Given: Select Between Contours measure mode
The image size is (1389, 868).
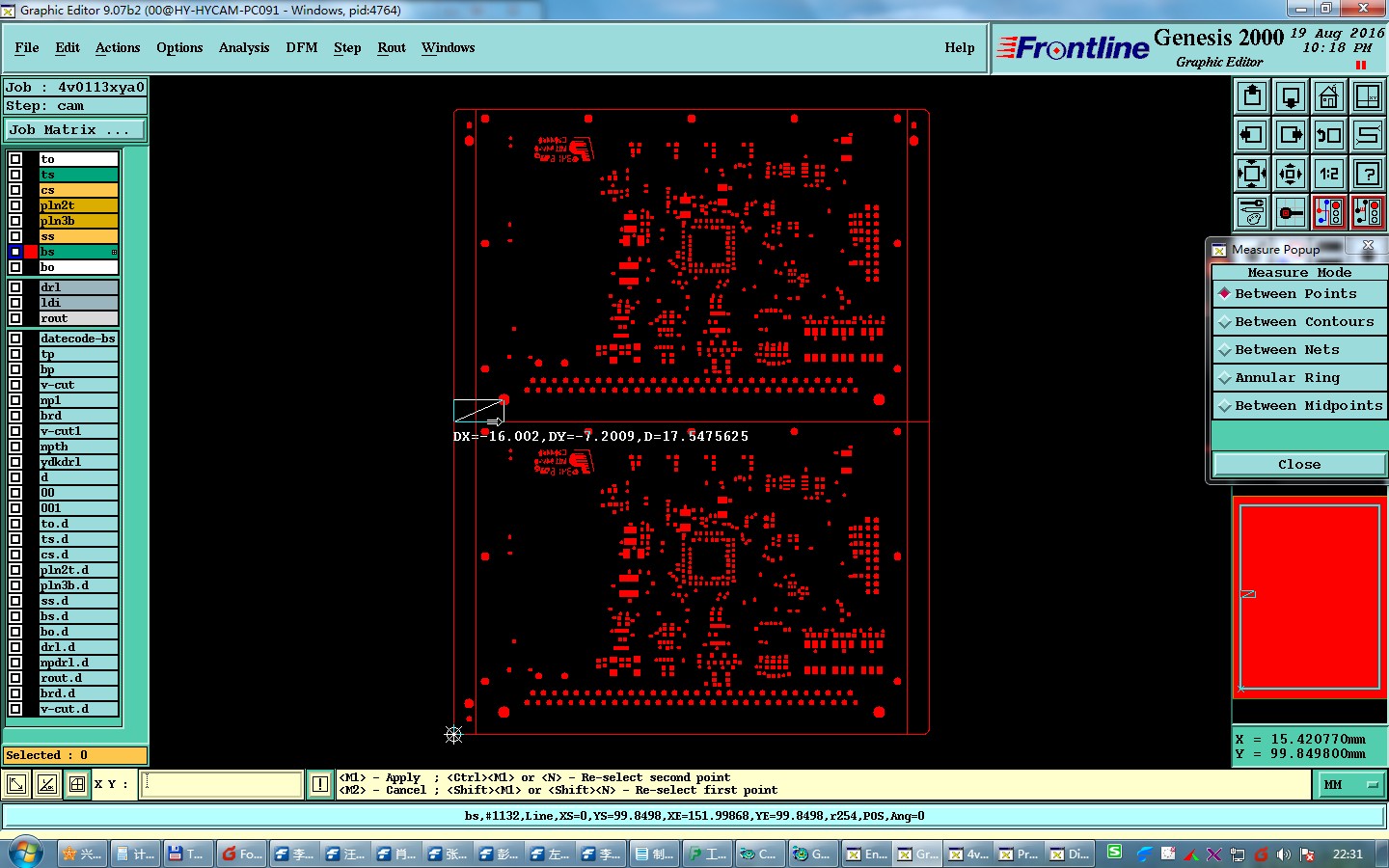Looking at the screenshot, I should [1299, 322].
